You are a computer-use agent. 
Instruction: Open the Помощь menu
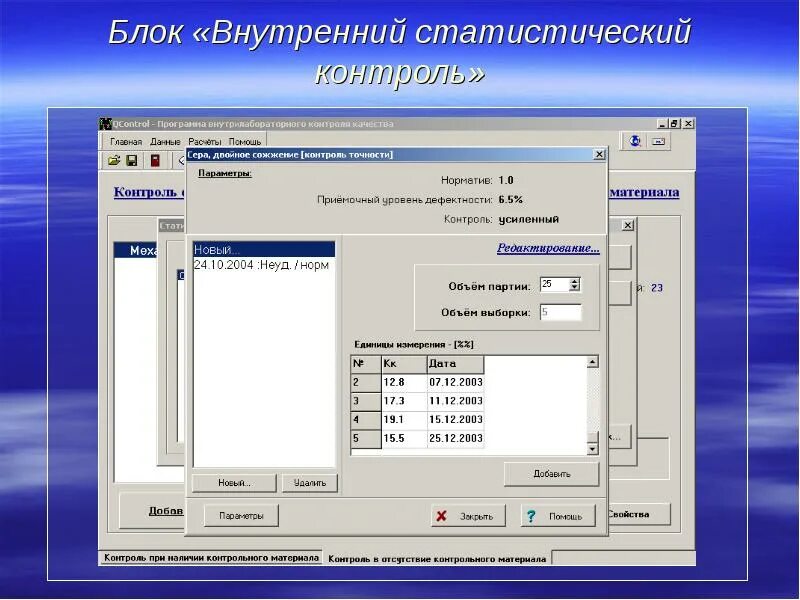245,142
